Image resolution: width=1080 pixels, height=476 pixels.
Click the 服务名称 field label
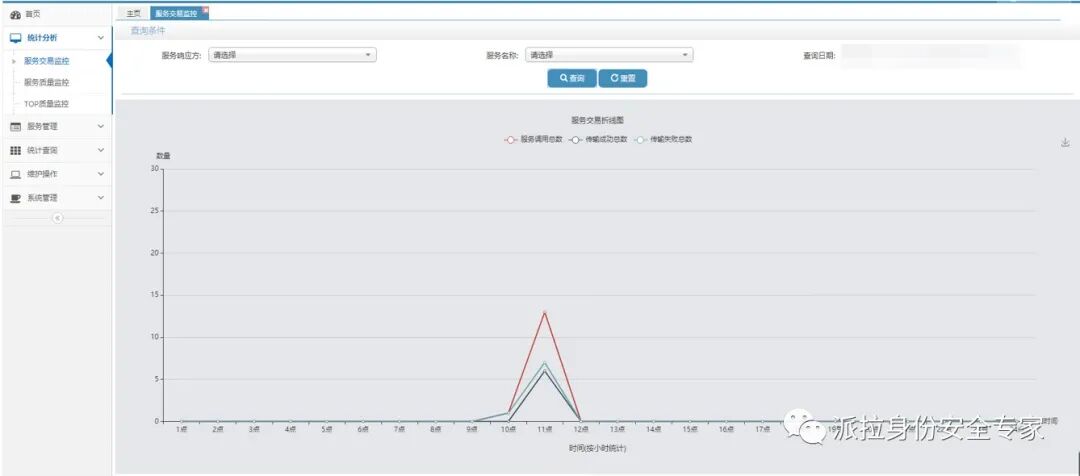(502, 56)
